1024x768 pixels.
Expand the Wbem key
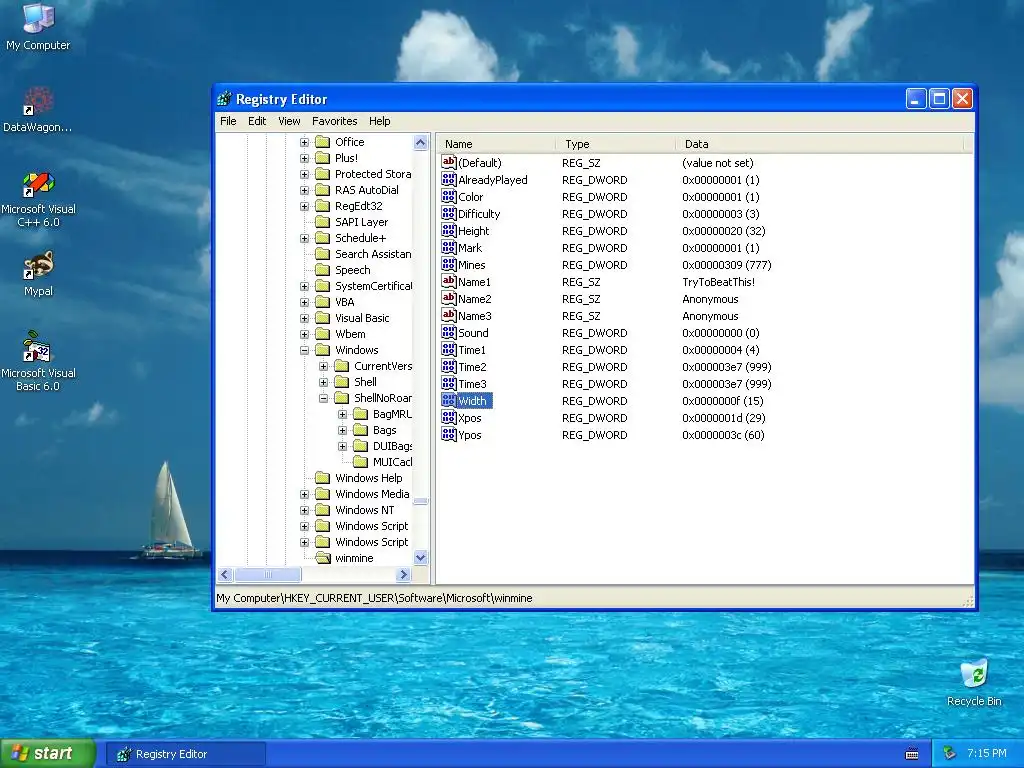click(304, 334)
